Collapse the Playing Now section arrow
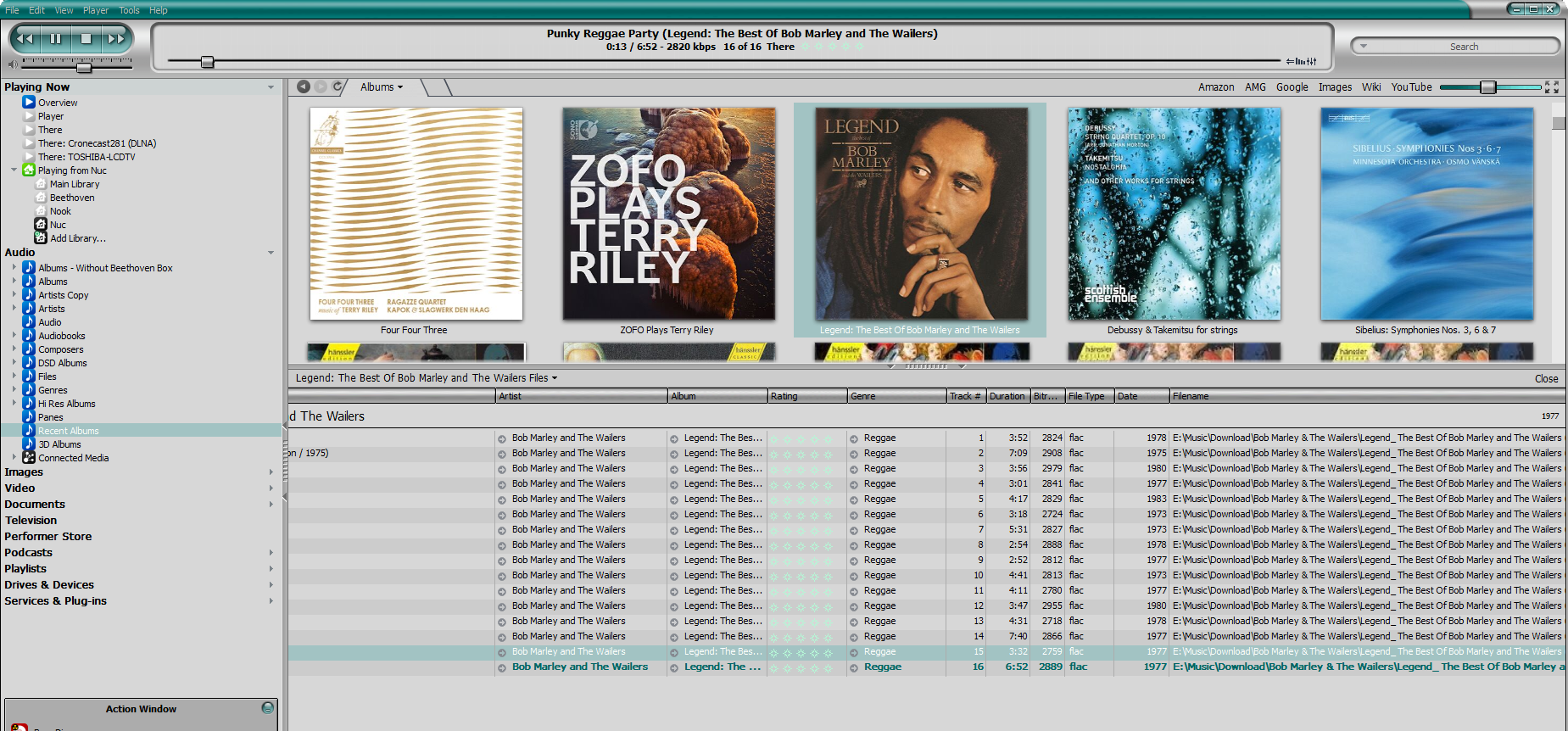The width and height of the screenshot is (1568, 731). 271,87
